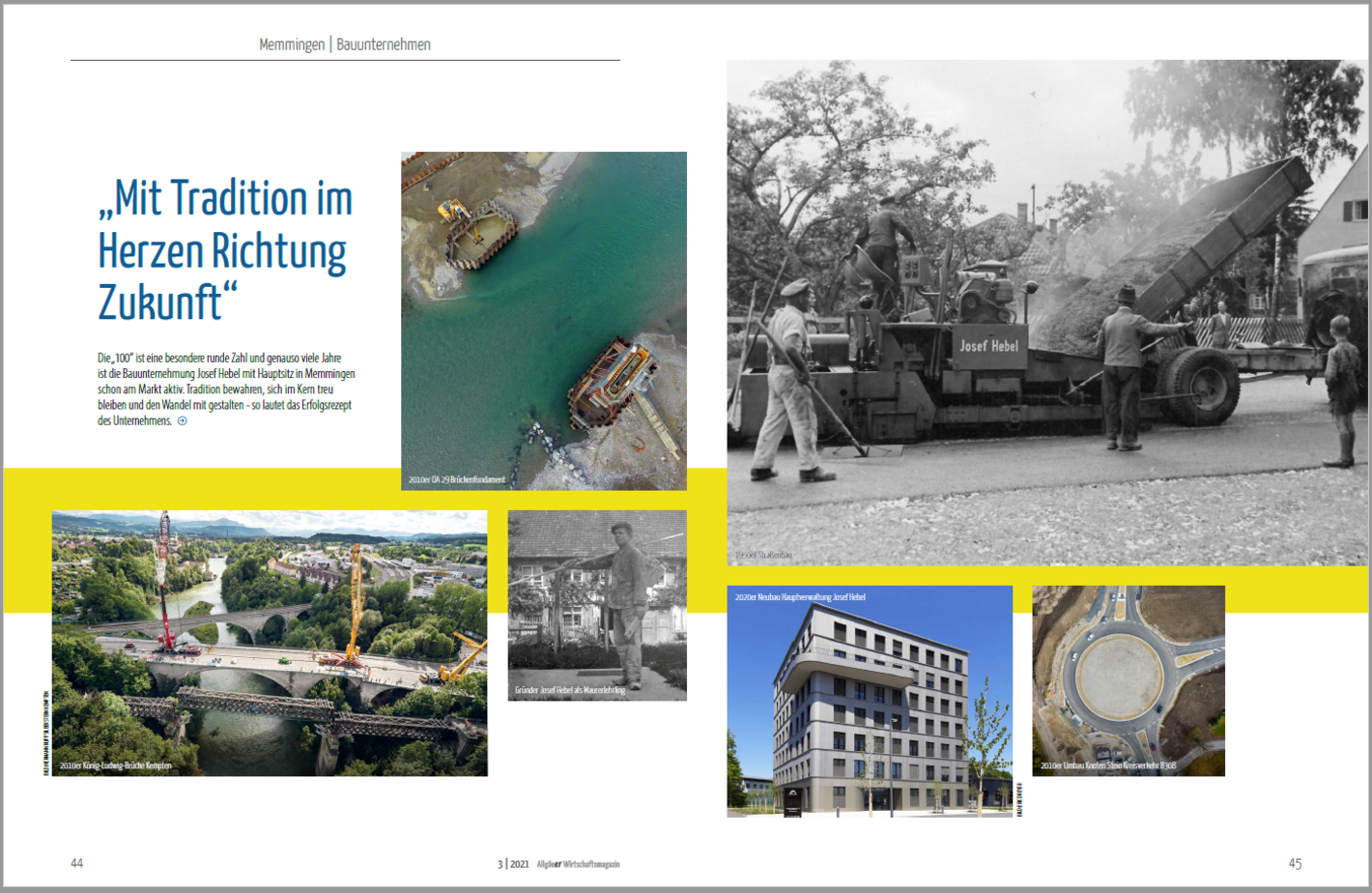The image size is (1372, 893).
Task: Click the circled arrow after "des Unternehmens."
Action: (x=182, y=421)
